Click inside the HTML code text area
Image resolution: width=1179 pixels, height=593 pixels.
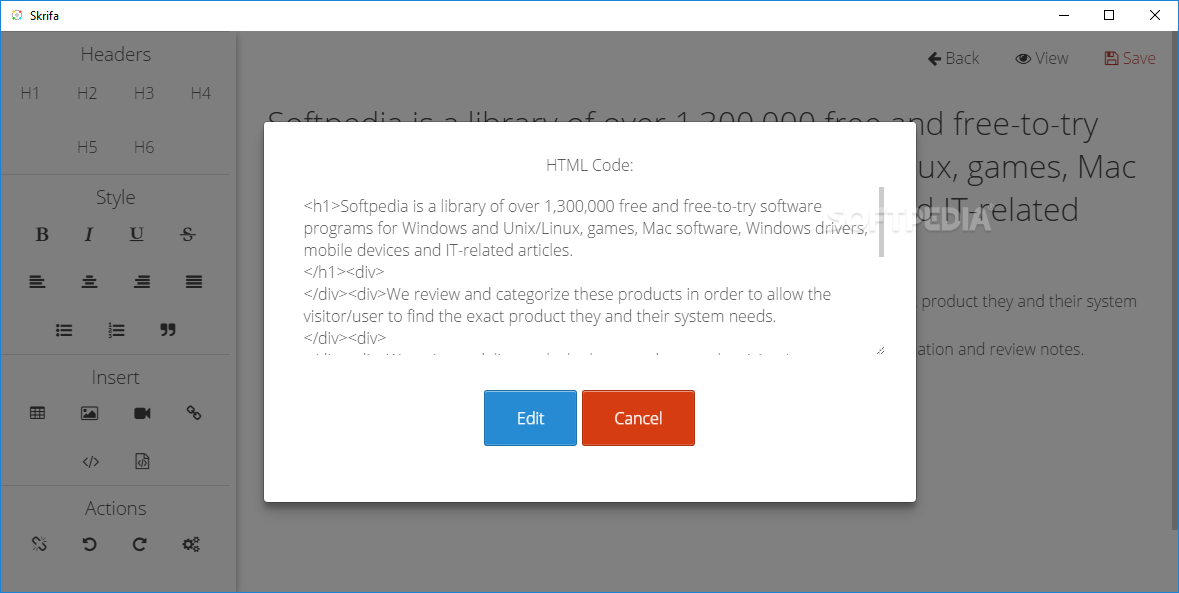click(x=590, y=271)
